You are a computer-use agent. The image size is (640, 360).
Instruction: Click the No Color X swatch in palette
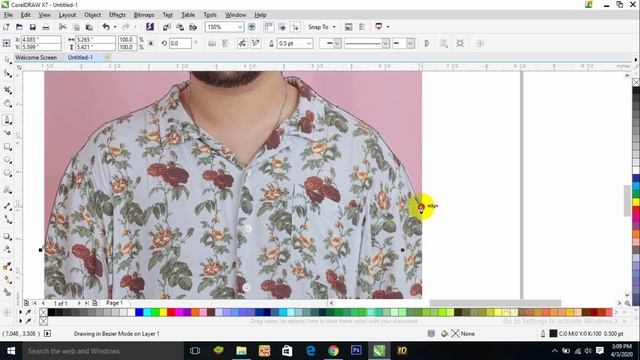(44, 313)
